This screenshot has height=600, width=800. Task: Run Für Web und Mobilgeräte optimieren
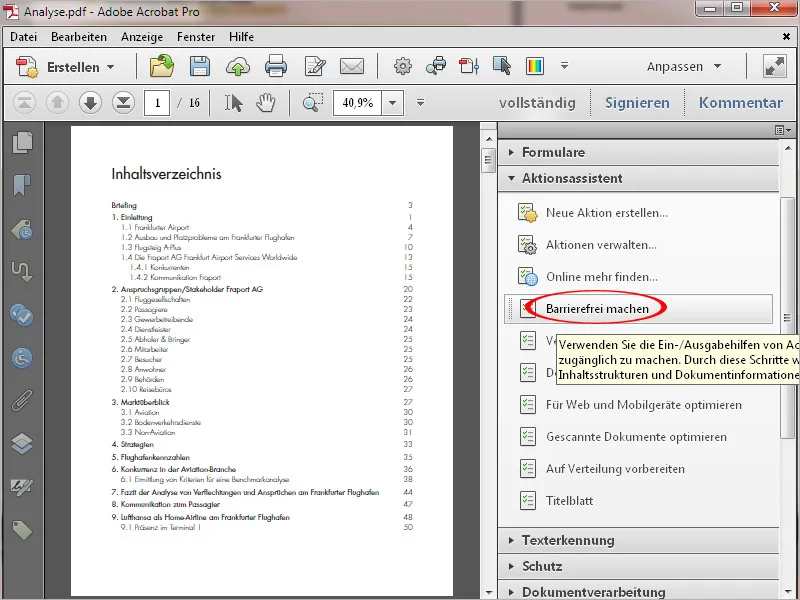pyautogui.click(x=644, y=405)
